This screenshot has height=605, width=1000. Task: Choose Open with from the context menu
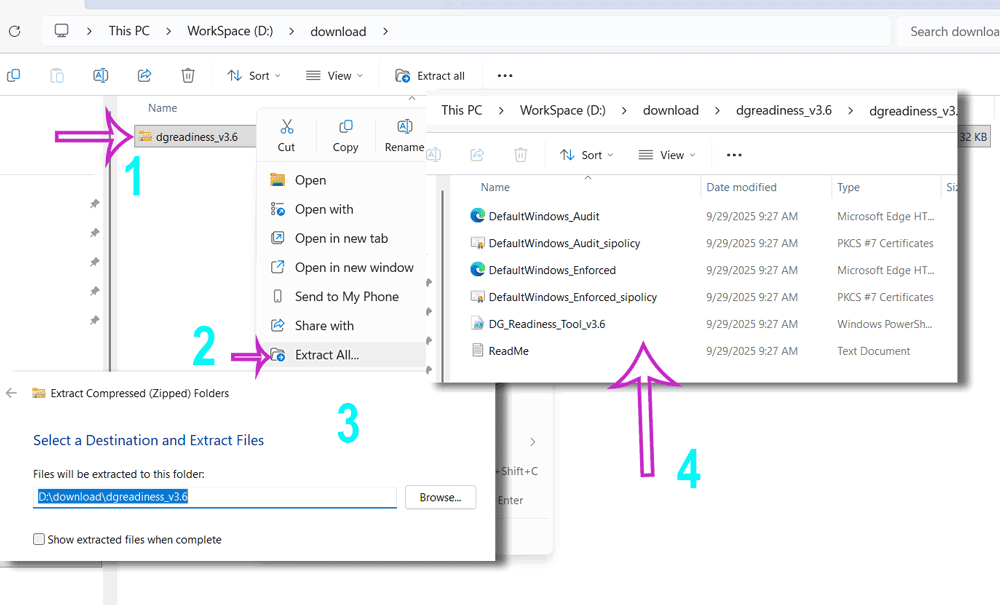tap(341, 209)
